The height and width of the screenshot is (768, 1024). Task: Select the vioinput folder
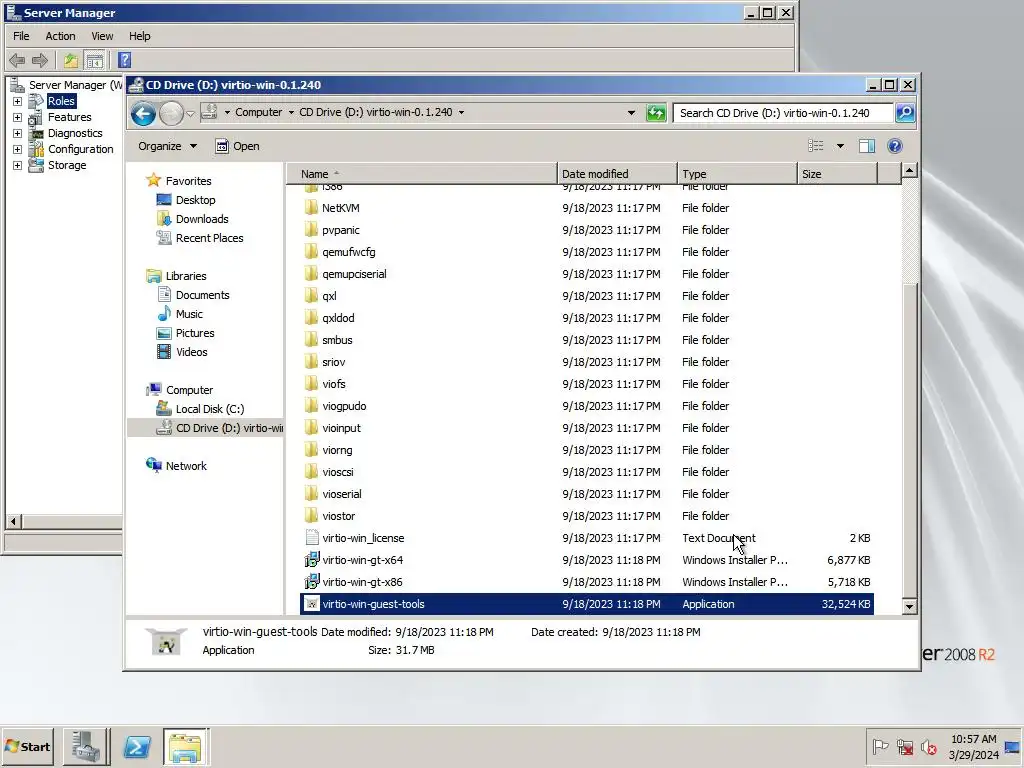341,428
